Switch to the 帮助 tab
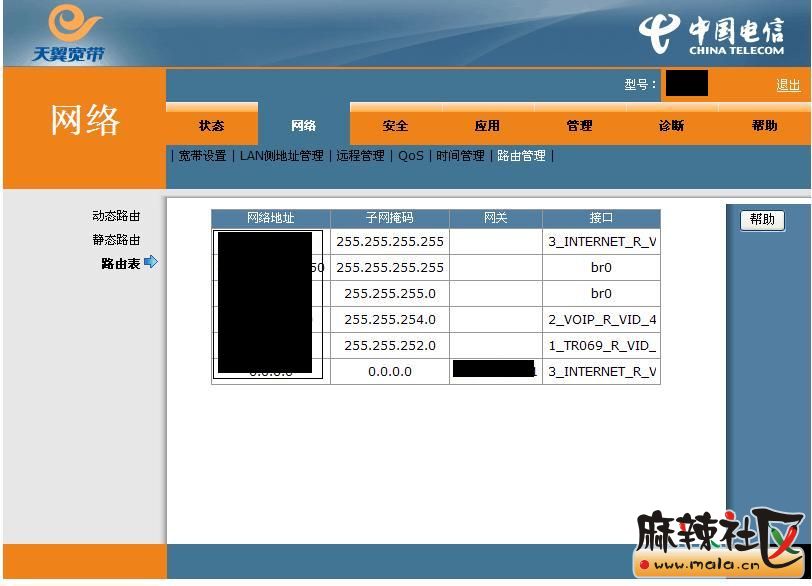812x586 pixels. pos(764,126)
